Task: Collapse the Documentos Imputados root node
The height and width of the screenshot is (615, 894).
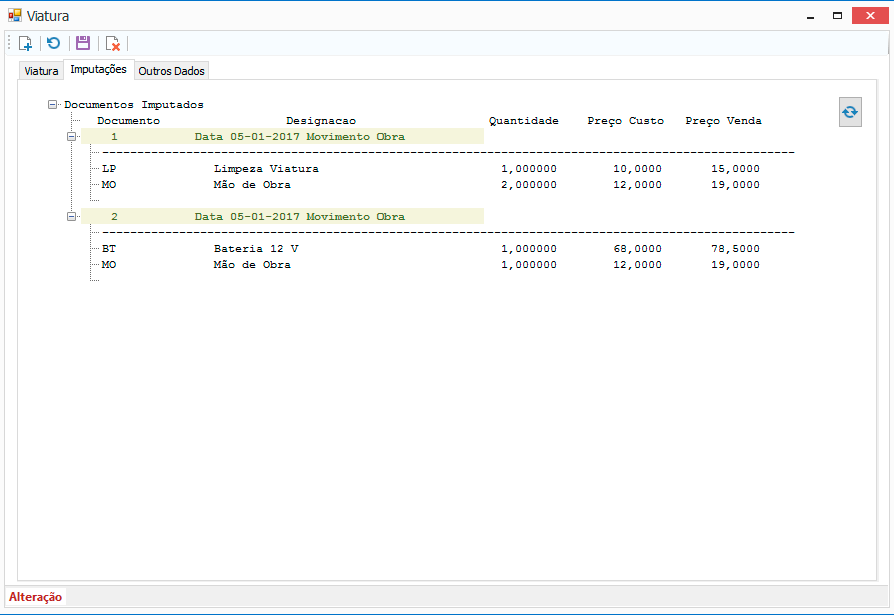Action: 52,104
